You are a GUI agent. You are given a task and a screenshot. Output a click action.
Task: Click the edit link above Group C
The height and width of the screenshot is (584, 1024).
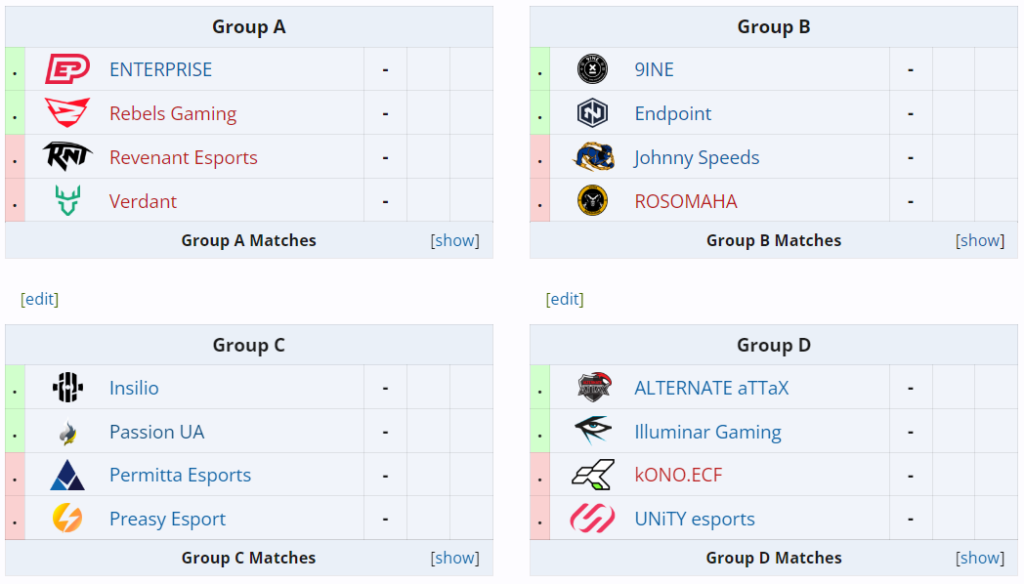[40, 299]
